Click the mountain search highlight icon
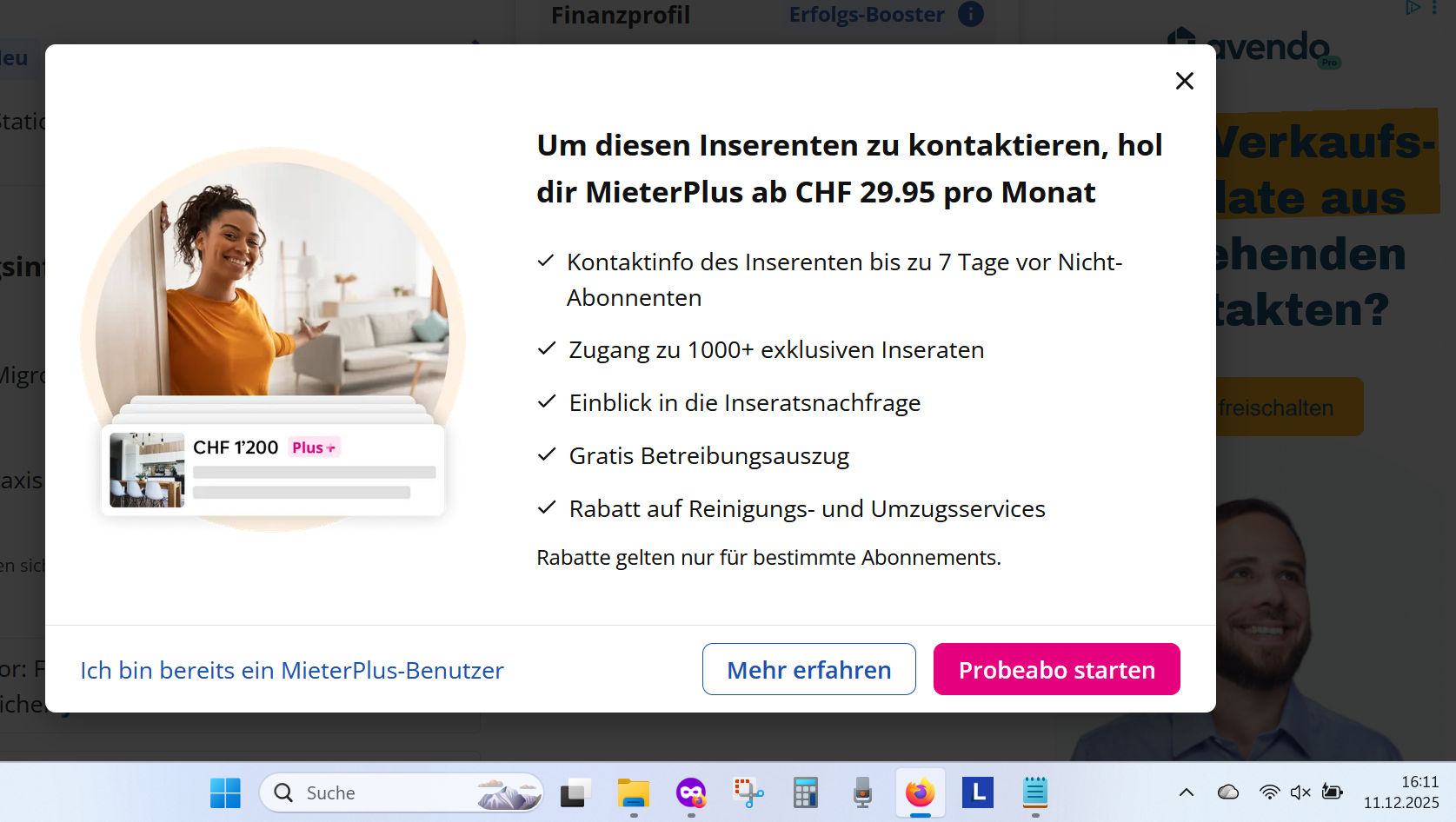 coord(508,793)
